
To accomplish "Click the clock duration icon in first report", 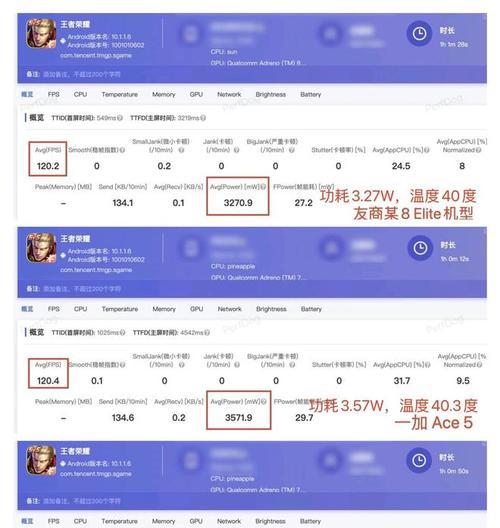I will 419,34.
